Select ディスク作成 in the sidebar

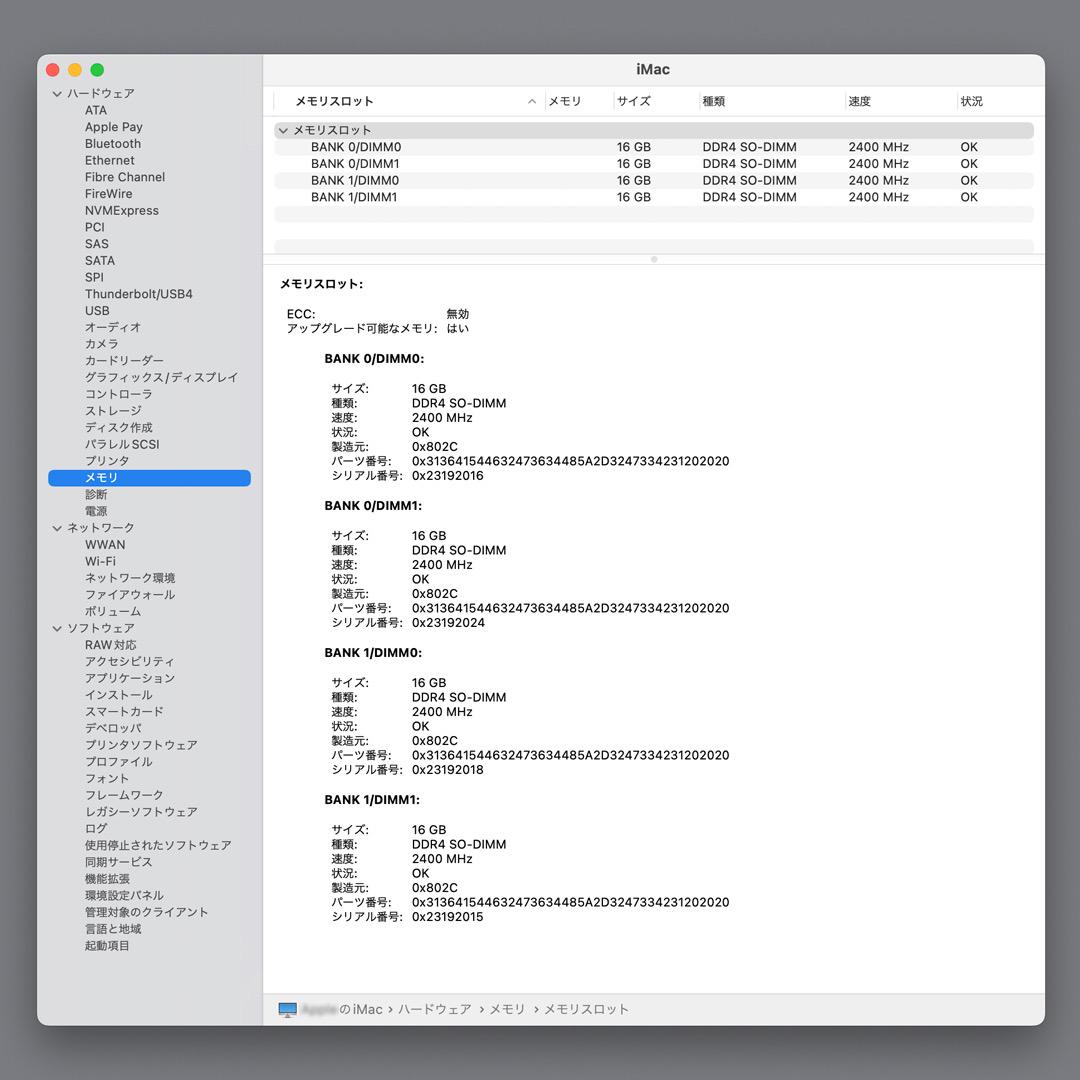tap(118, 428)
